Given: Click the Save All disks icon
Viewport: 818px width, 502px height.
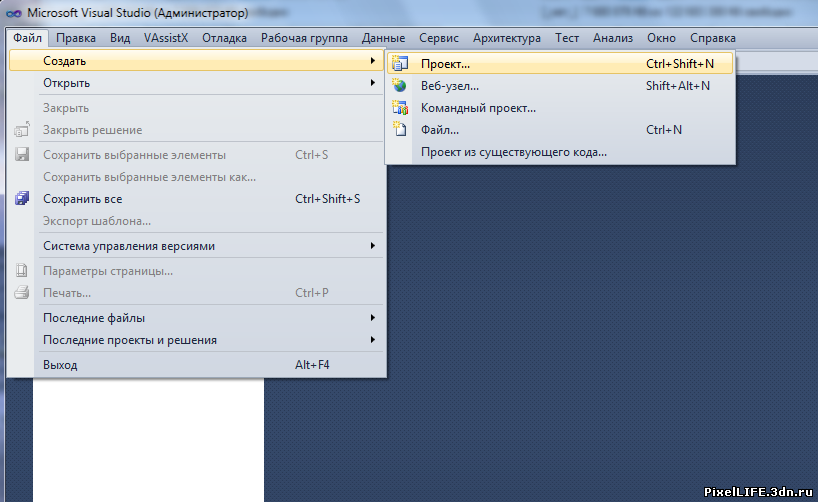Looking at the screenshot, I should (22, 199).
